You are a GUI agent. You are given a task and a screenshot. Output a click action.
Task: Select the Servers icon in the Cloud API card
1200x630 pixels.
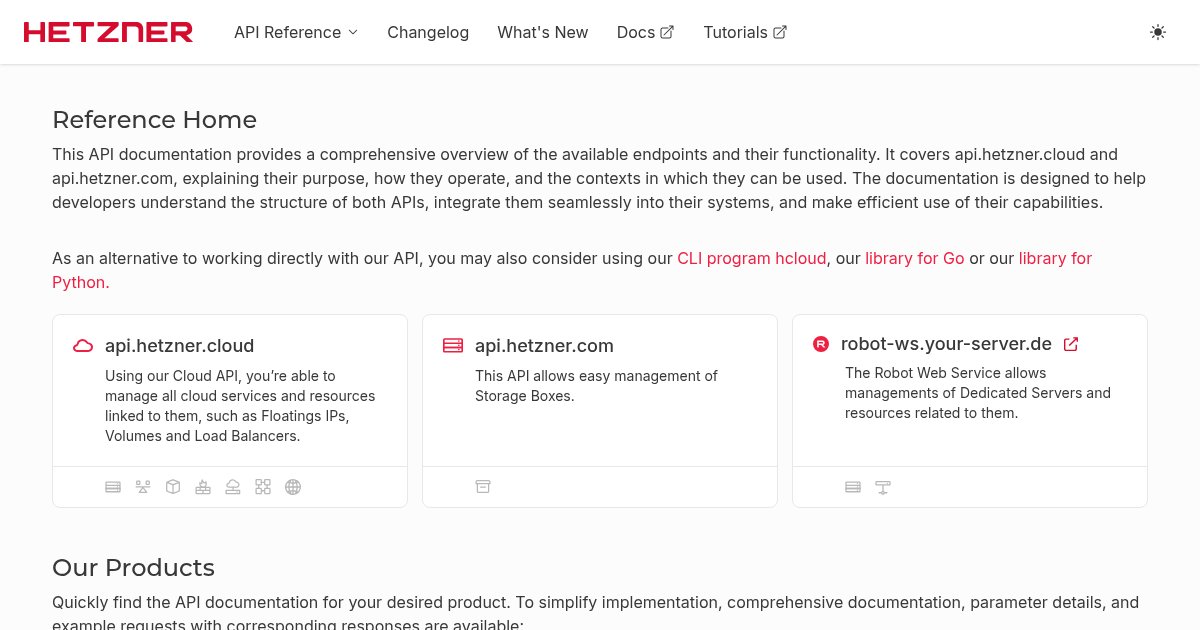113,487
